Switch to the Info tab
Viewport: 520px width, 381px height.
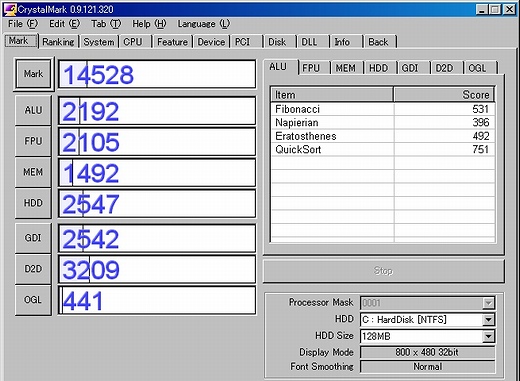point(346,42)
